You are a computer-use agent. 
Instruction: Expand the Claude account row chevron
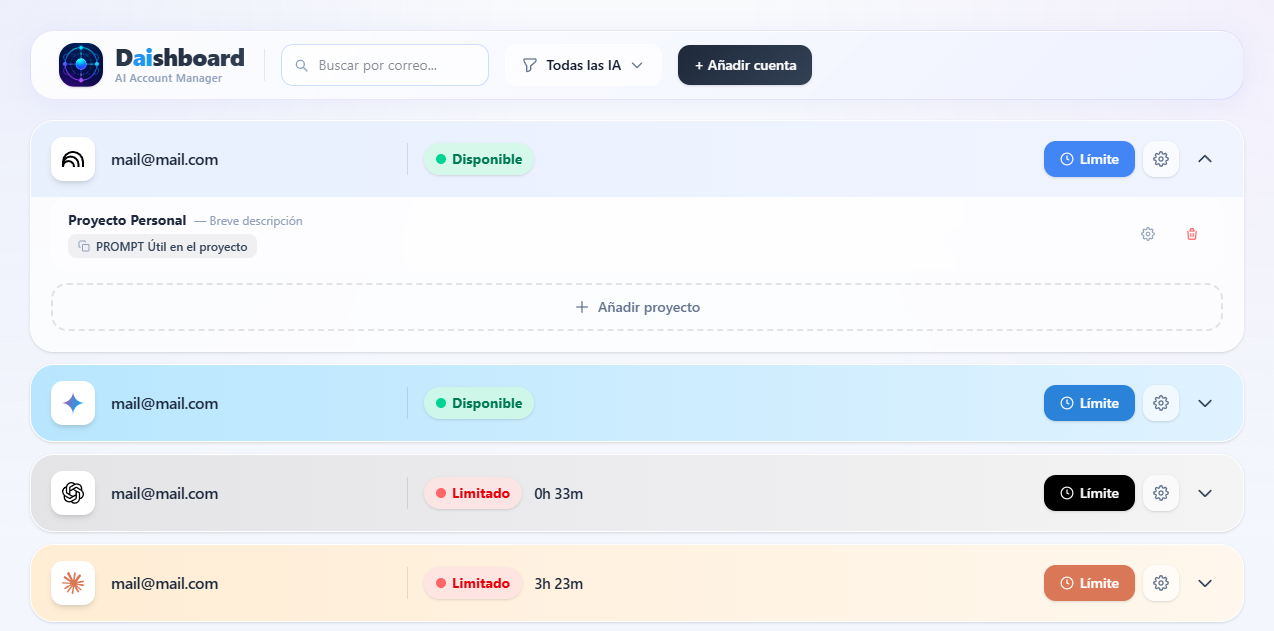[1205, 583]
